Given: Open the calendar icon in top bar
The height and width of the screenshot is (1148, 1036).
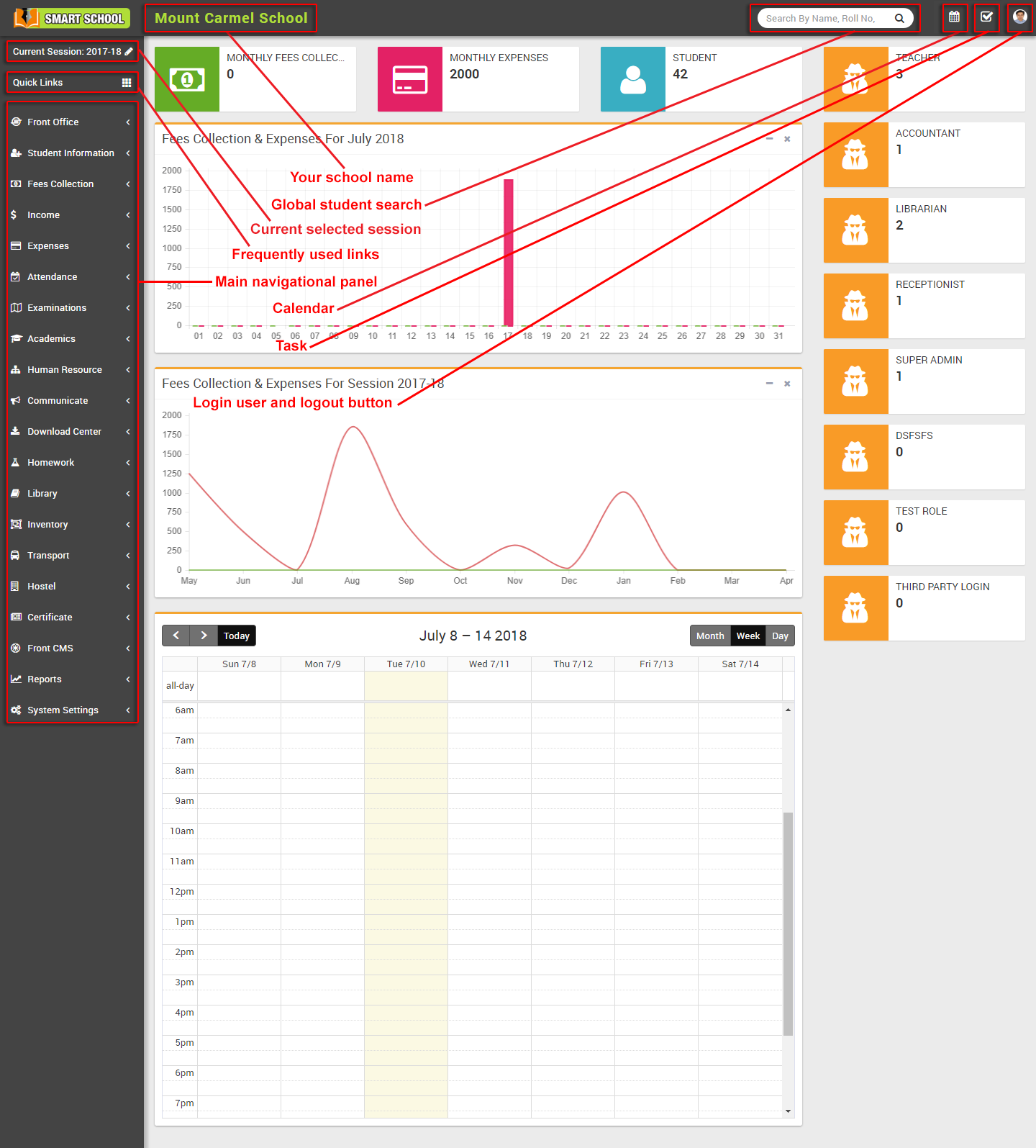Looking at the screenshot, I should pos(954,17).
